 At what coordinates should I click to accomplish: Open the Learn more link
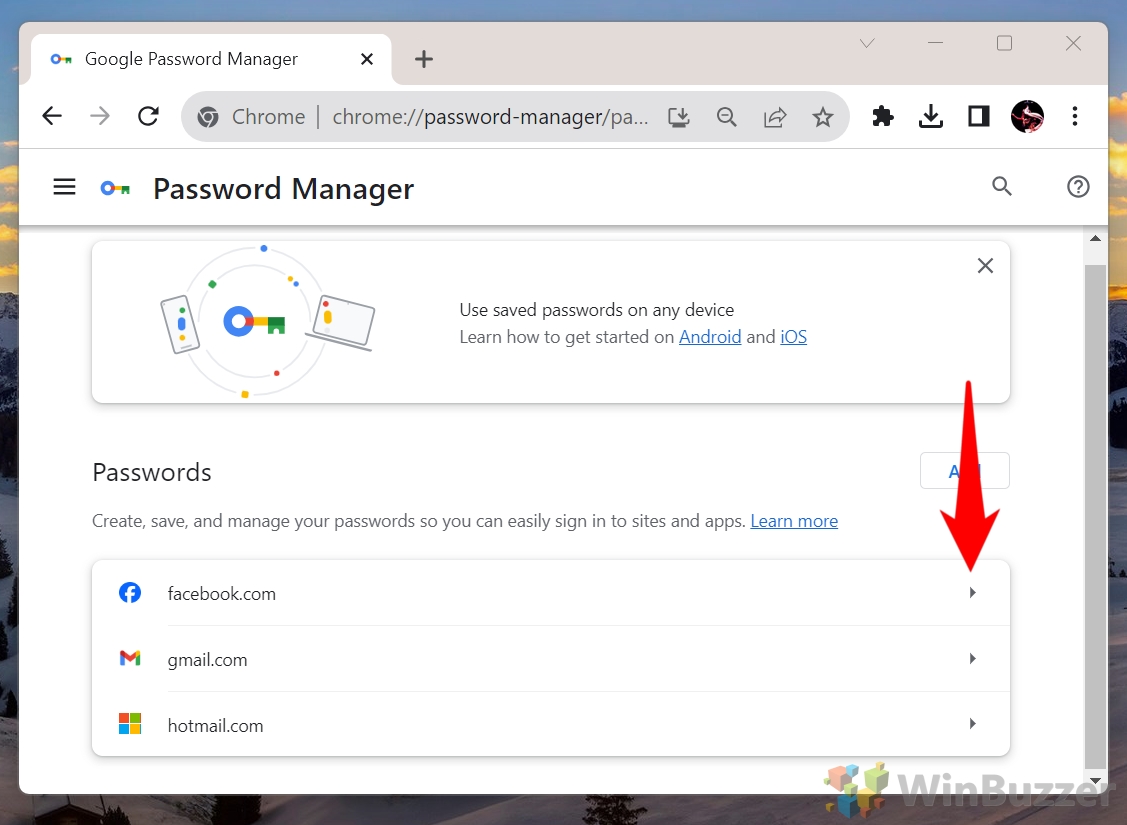click(793, 520)
